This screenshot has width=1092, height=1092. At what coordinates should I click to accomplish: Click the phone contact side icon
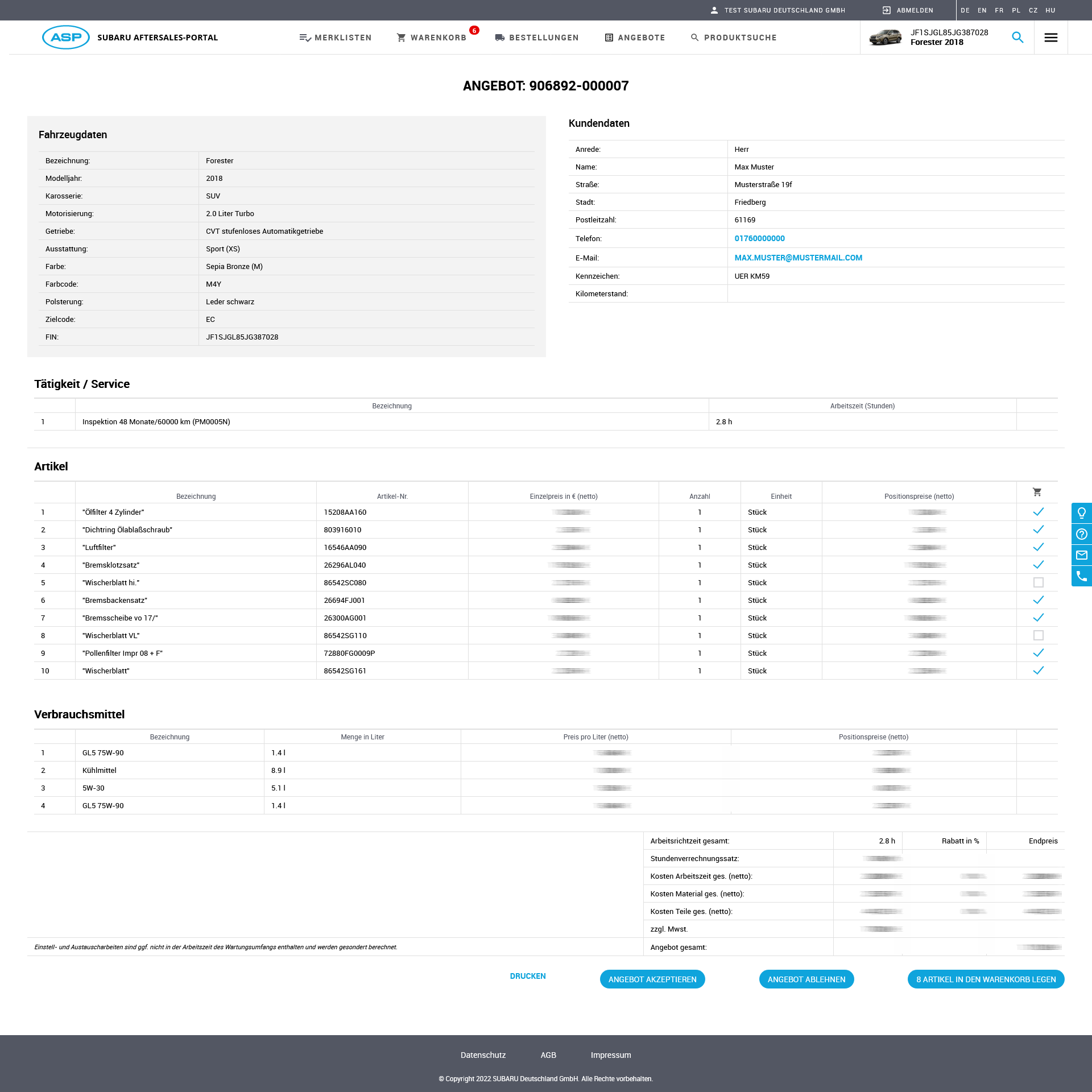(1081, 576)
